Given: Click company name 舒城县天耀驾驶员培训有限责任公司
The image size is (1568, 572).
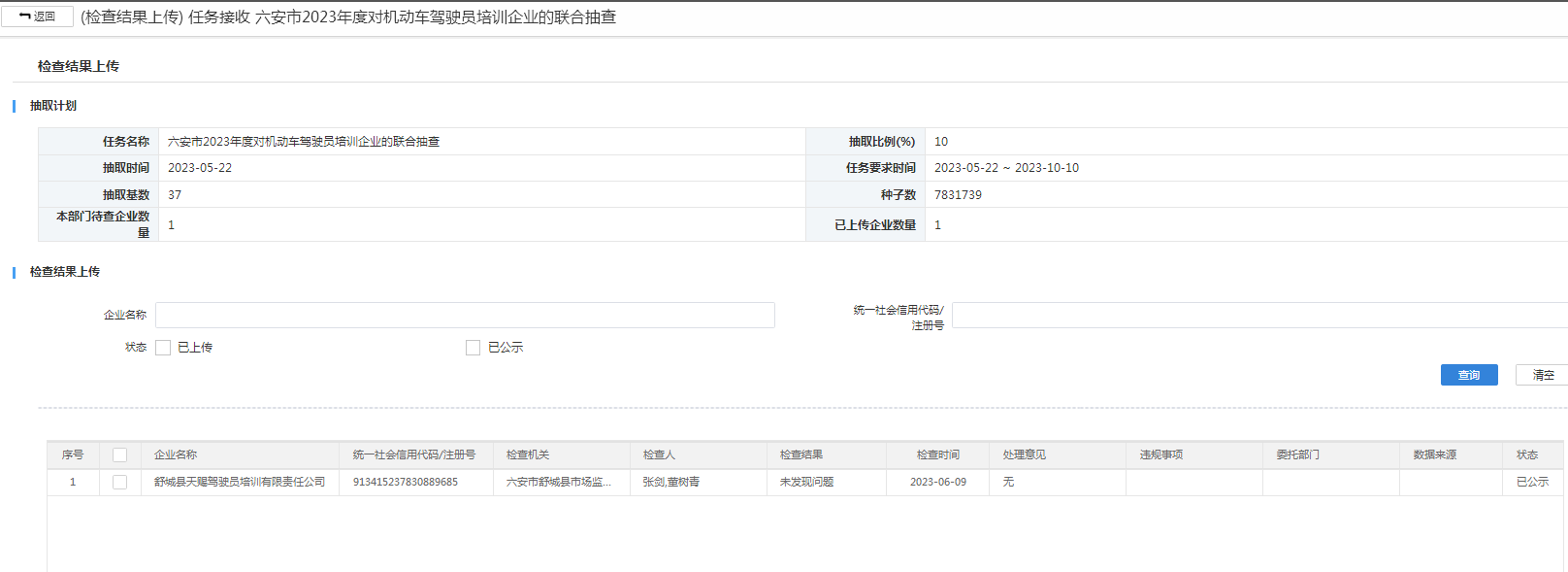Looking at the screenshot, I should (x=240, y=482).
